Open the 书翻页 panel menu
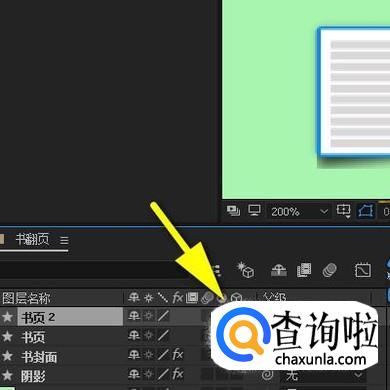390x390 pixels. (x=64, y=240)
